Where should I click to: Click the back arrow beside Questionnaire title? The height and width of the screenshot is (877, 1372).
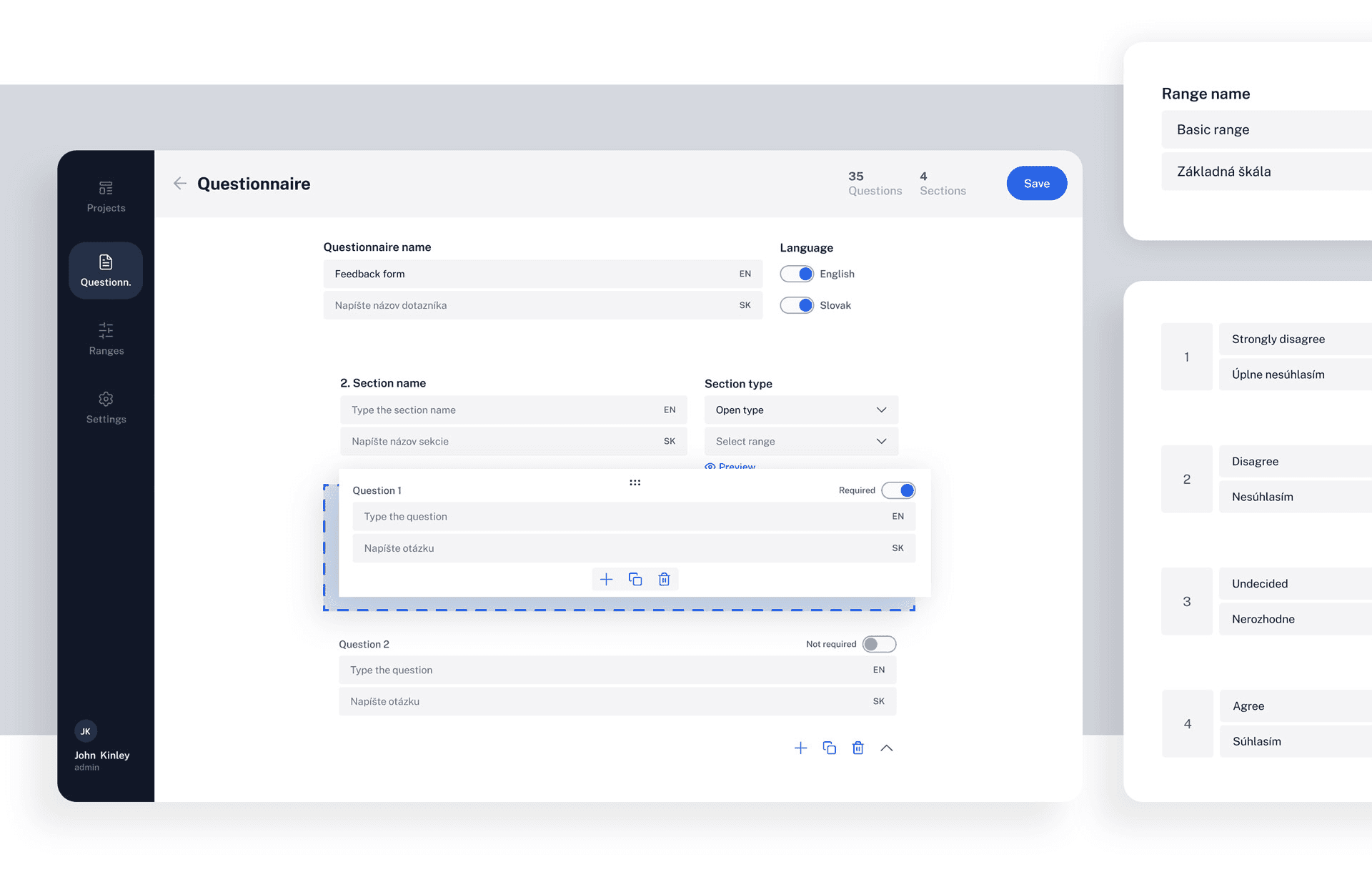pyautogui.click(x=180, y=184)
